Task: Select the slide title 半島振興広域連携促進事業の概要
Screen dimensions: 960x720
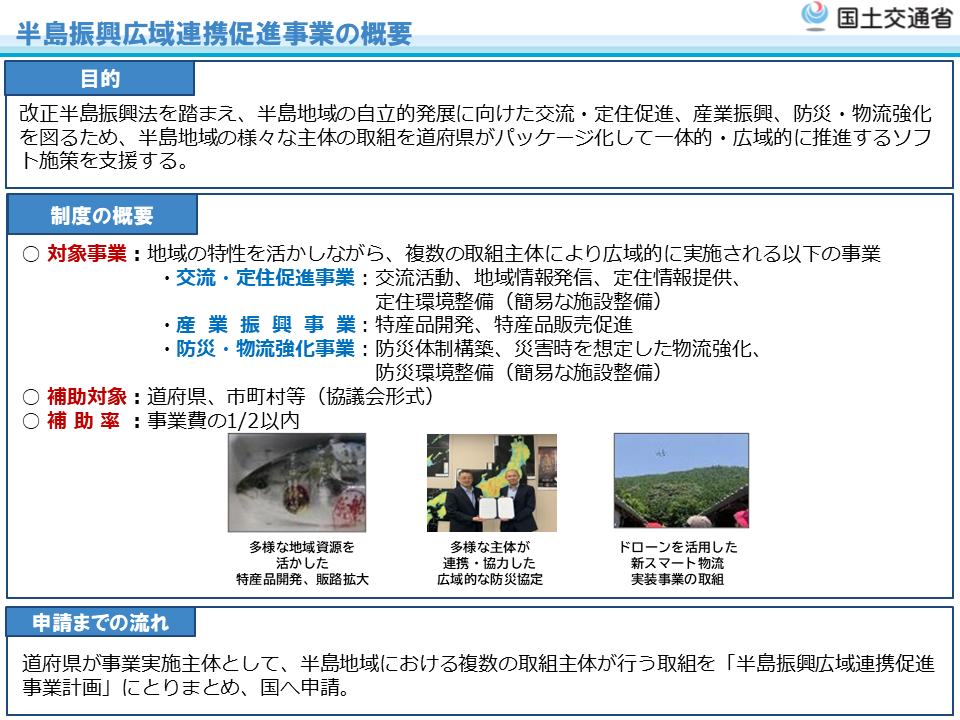Action: (214, 34)
